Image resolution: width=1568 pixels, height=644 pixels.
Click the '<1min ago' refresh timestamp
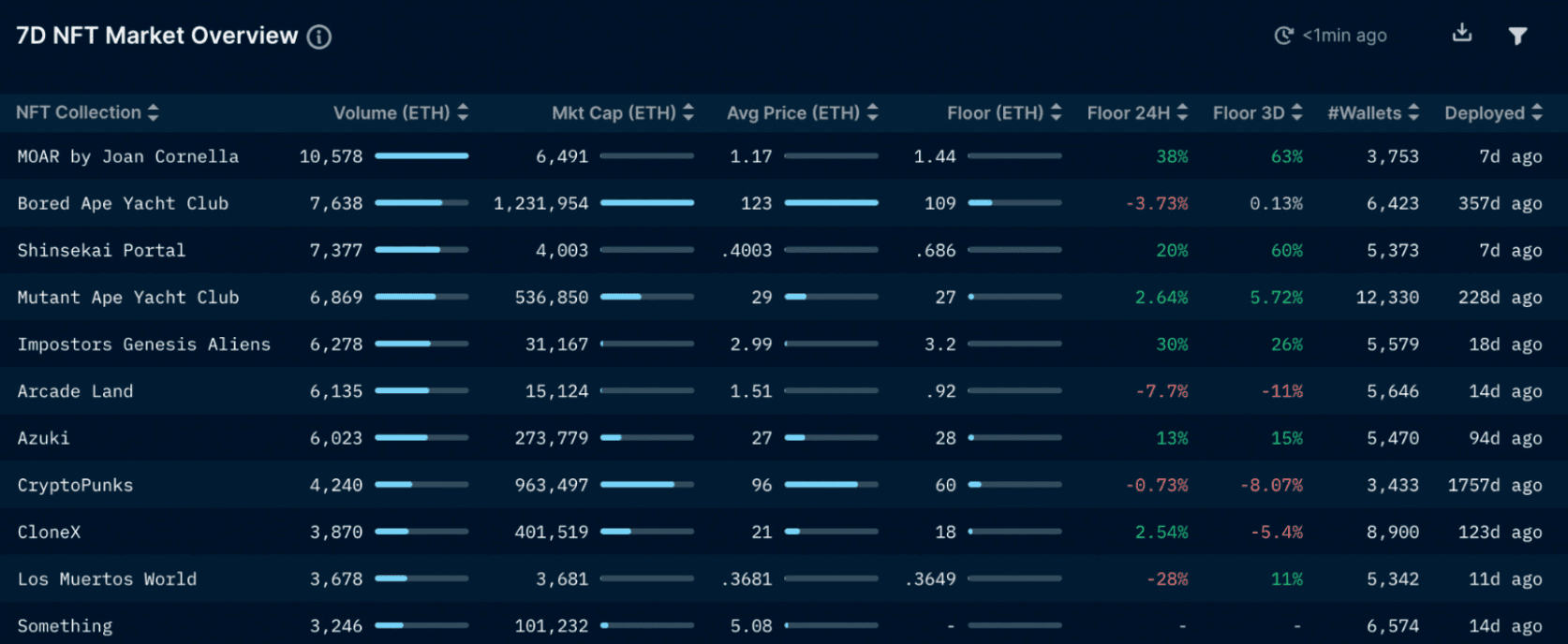coord(1344,36)
